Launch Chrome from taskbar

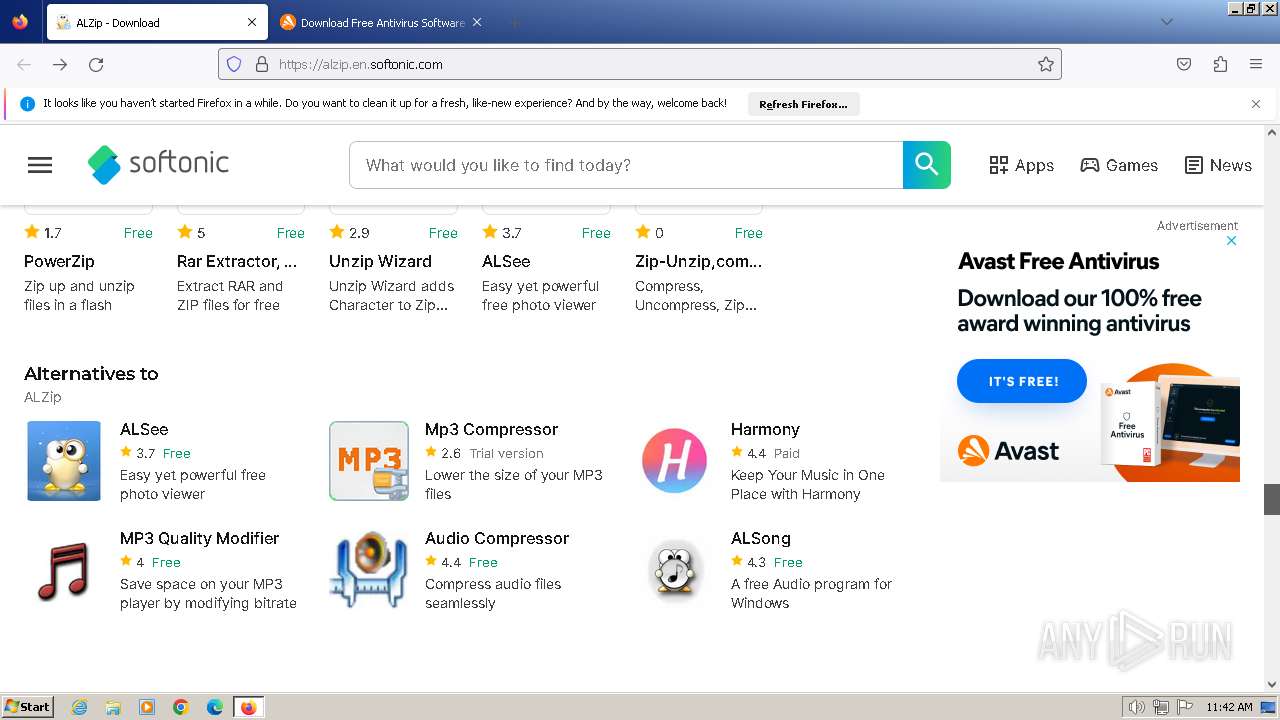click(x=181, y=707)
